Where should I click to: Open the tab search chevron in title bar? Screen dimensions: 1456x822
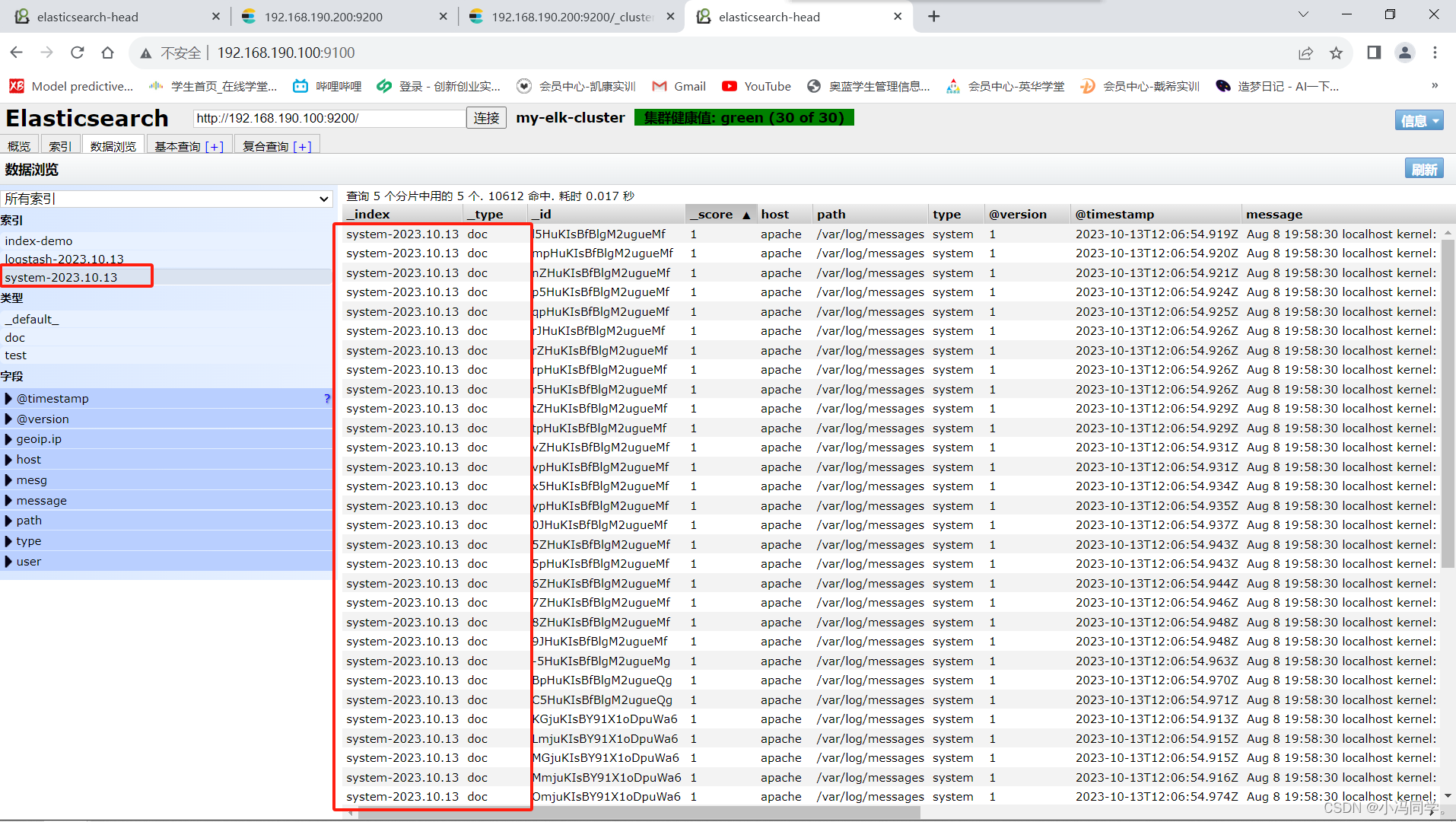[x=1303, y=14]
